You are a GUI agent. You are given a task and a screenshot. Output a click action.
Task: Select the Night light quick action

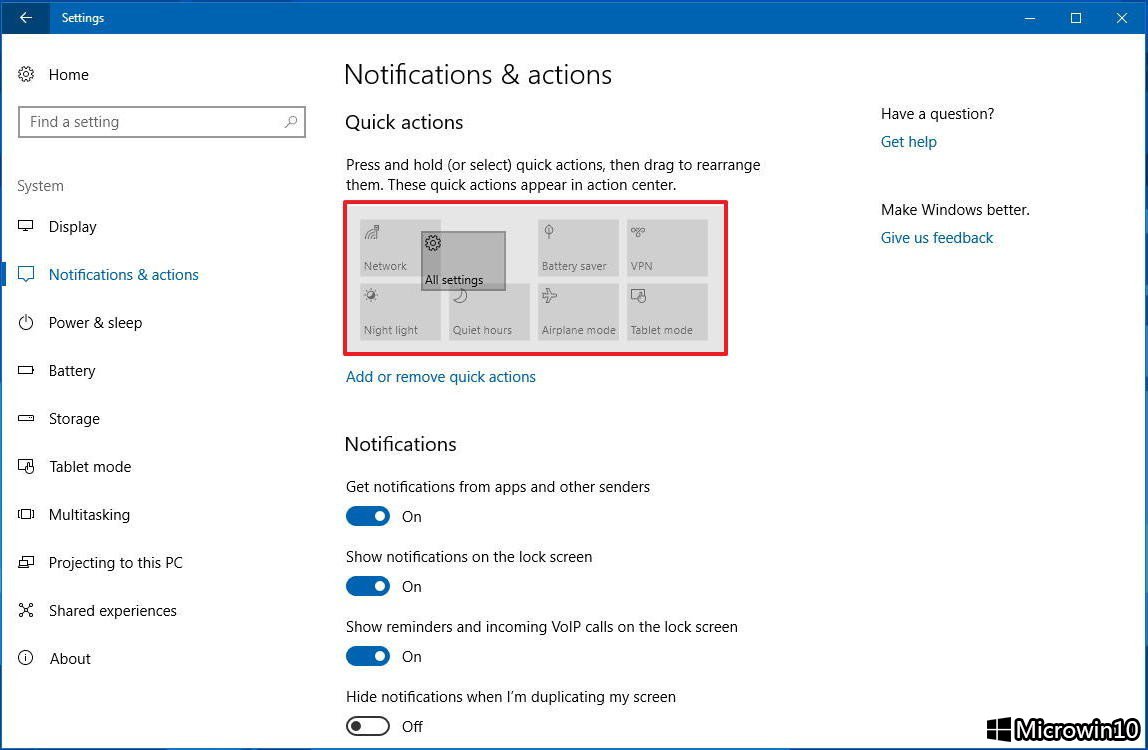tap(399, 312)
